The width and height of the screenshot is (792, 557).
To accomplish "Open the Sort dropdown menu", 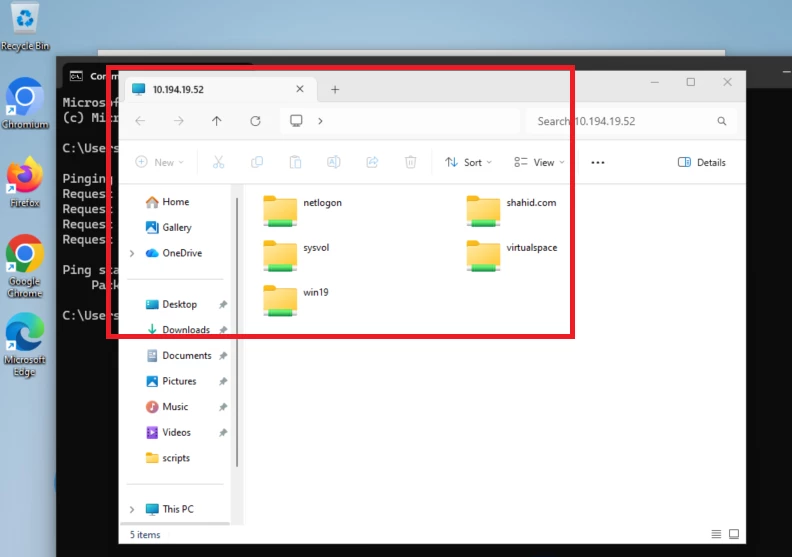I will point(468,162).
